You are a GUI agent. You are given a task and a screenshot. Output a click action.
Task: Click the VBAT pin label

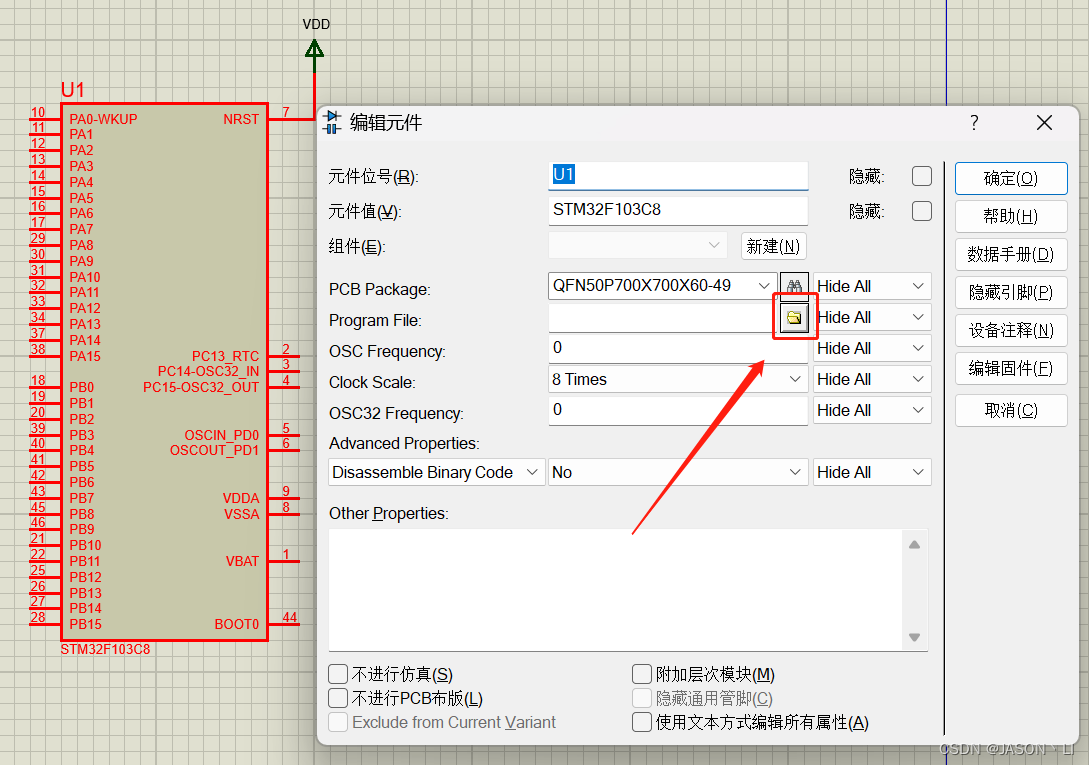[242, 561]
